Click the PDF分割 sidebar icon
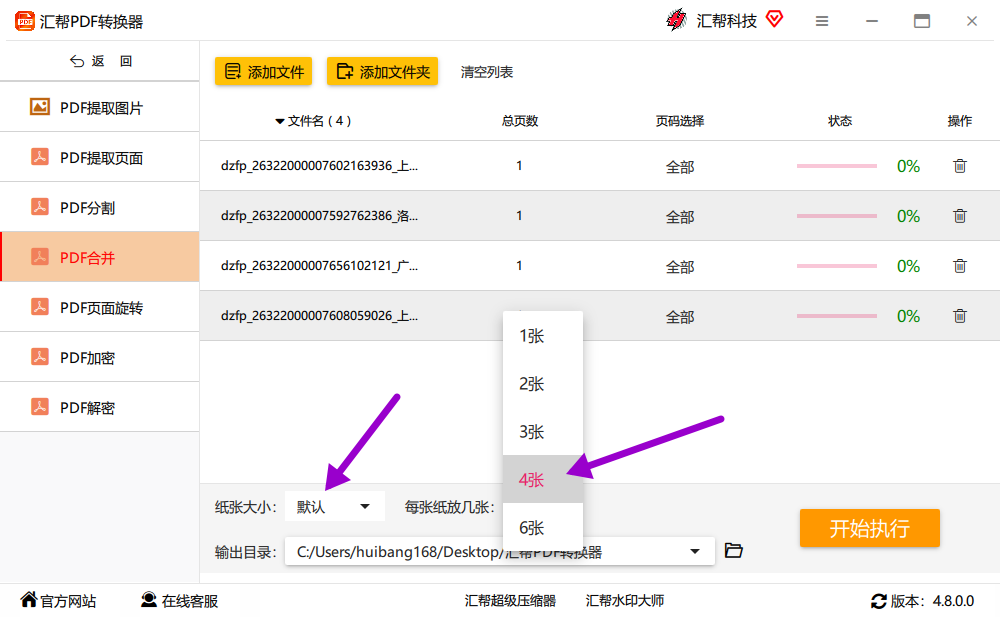The height and width of the screenshot is (617, 1000). tap(40, 207)
